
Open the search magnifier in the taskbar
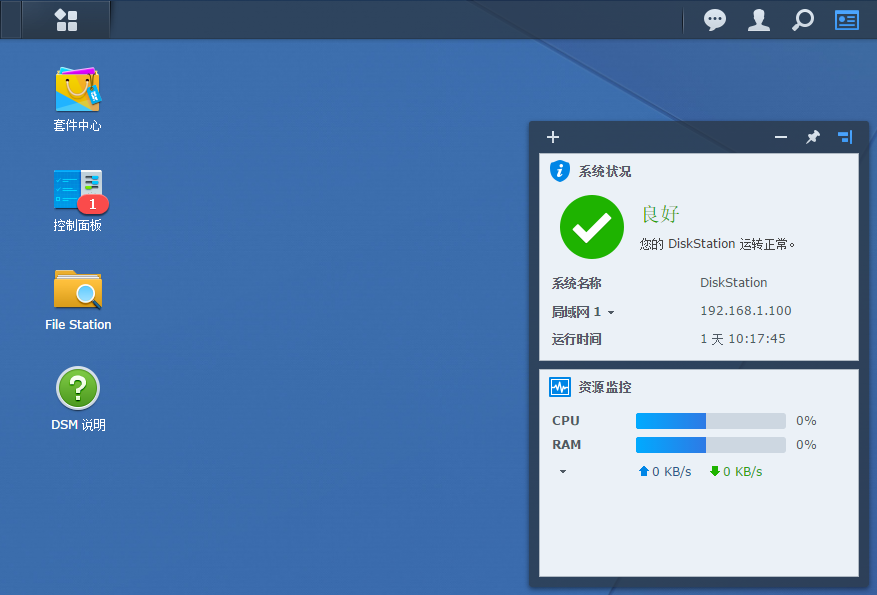(802, 19)
